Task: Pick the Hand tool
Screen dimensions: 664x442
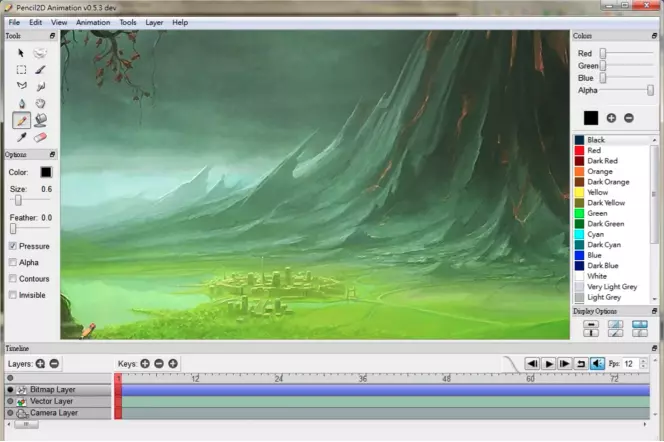Action: (40, 103)
